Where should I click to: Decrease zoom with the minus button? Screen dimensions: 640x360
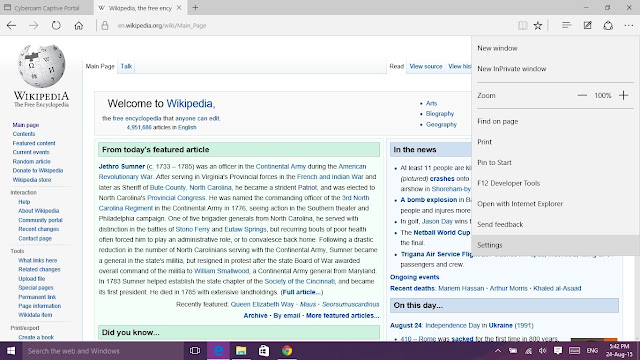click(x=582, y=96)
